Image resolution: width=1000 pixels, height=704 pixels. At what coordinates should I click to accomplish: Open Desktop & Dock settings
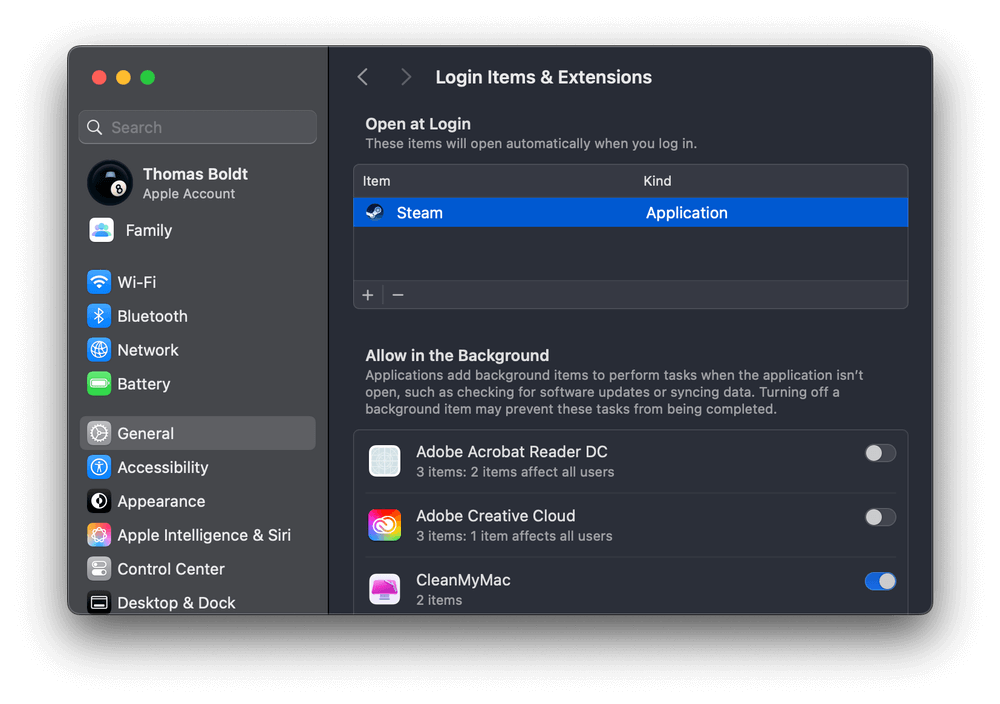[198, 603]
